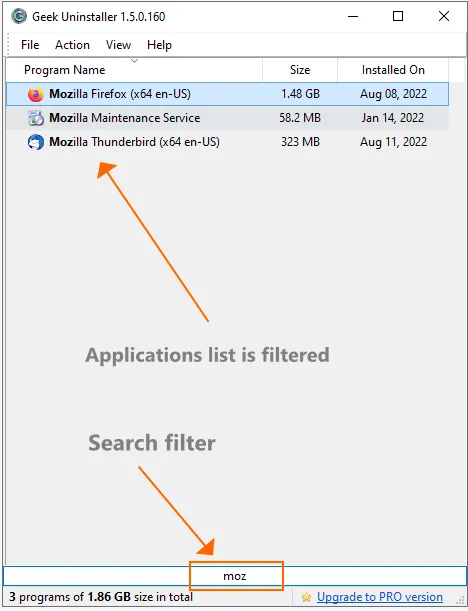Sort programs by Installed On column
The width and height of the screenshot is (468, 611).
(x=393, y=70)
